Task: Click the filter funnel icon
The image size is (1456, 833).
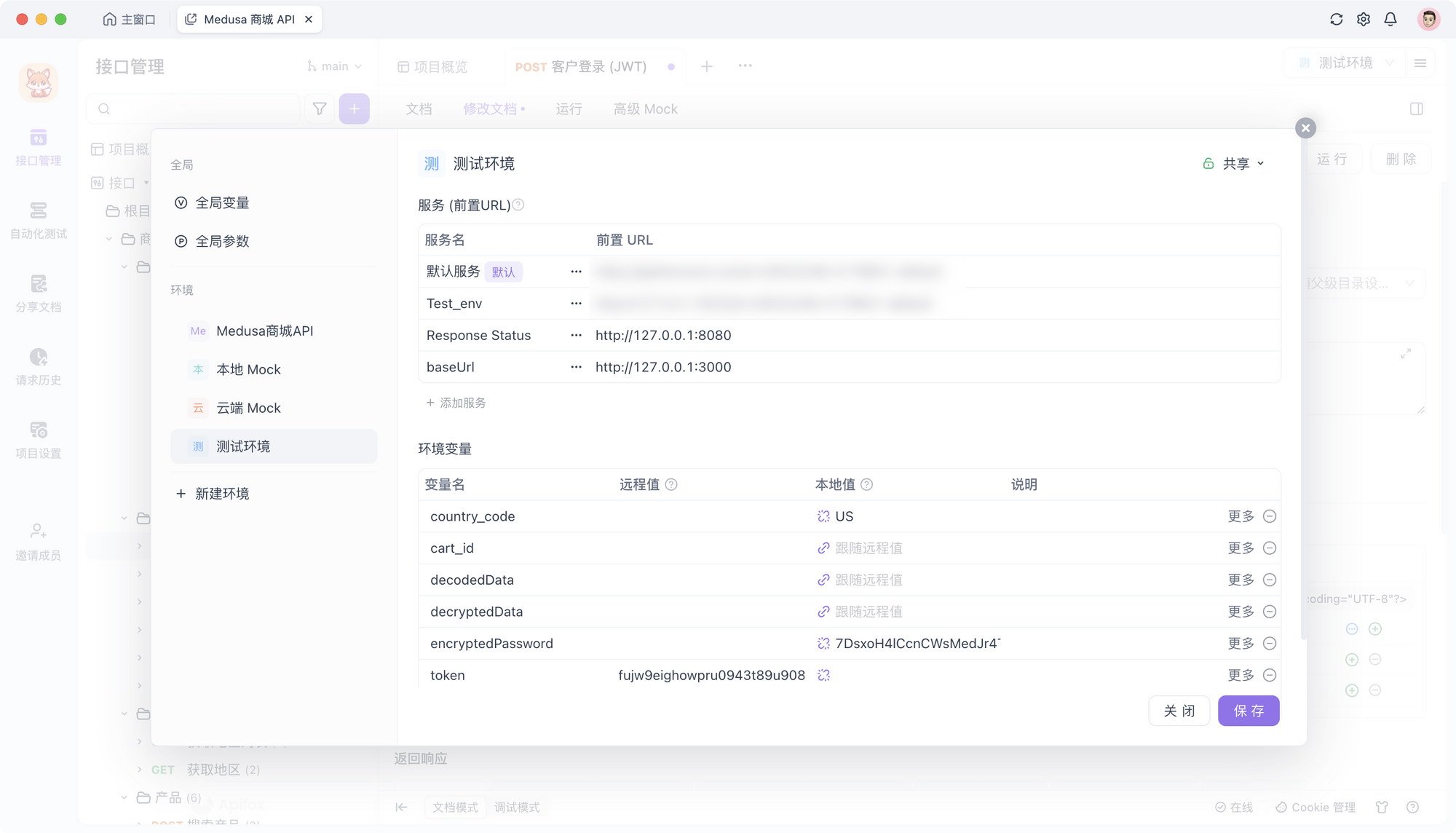Action: 320,109
